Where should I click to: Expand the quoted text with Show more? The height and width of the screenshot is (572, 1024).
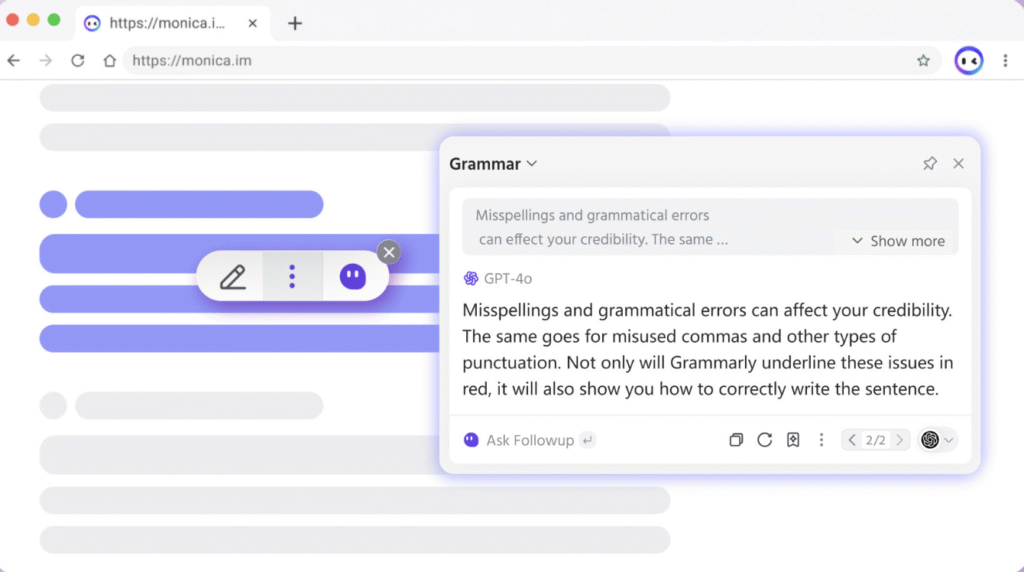tap(898, 241)
